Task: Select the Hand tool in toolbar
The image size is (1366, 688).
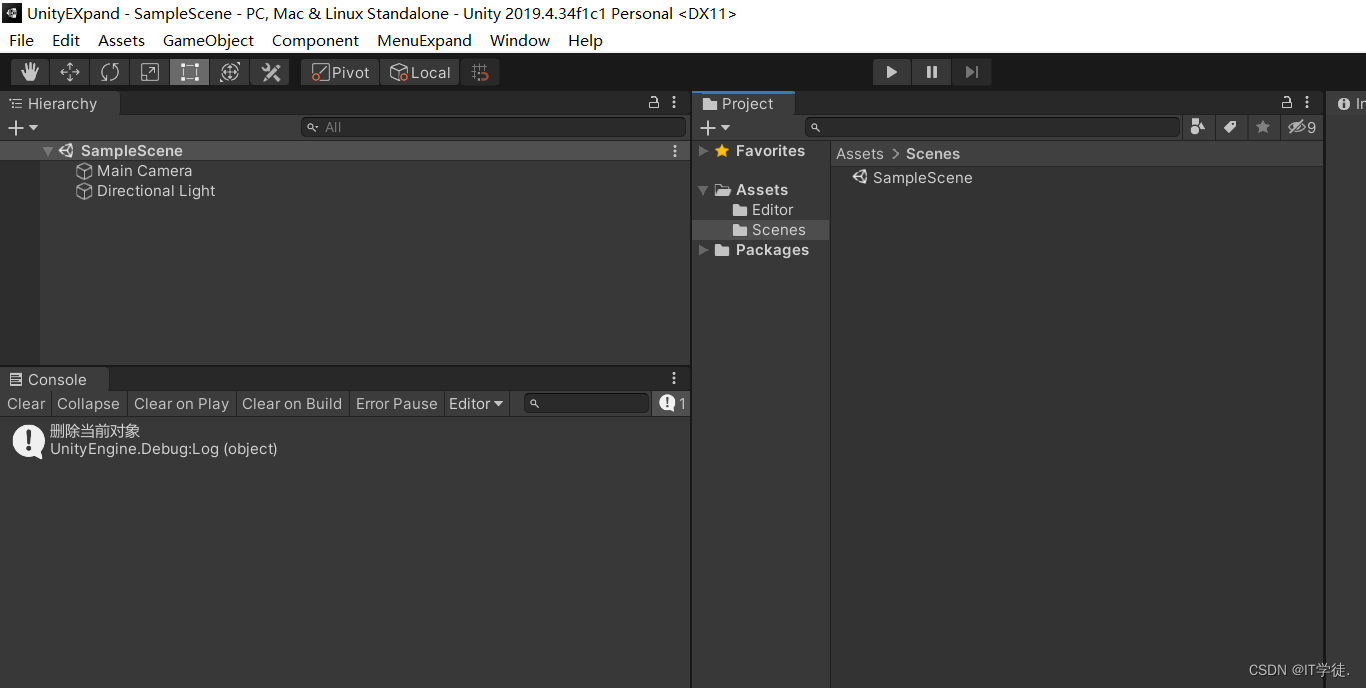Action: click(30, 72)
